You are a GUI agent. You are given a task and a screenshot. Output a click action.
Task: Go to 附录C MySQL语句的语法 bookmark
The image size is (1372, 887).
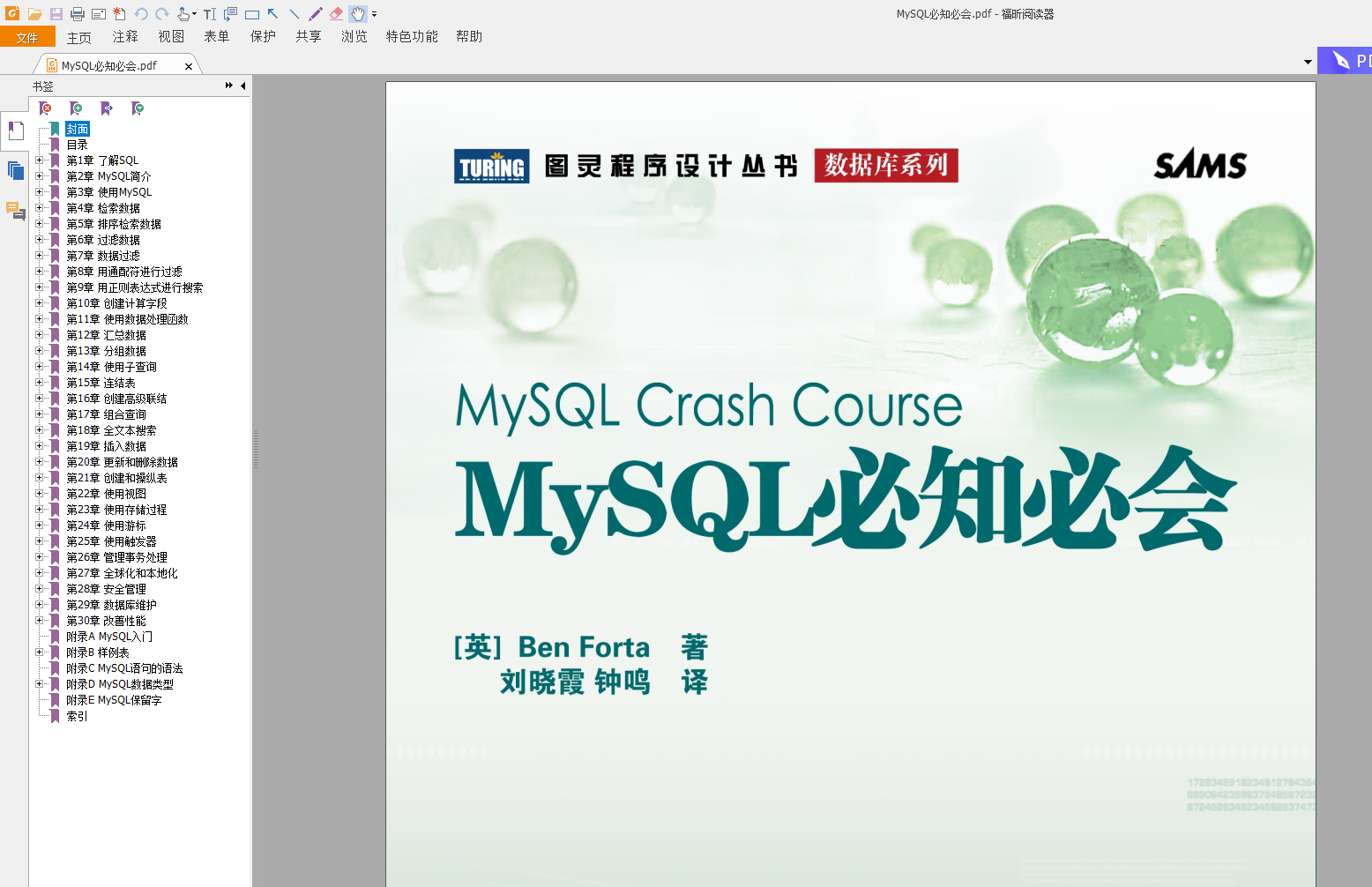pyautogui.click(x=125, y=668)
